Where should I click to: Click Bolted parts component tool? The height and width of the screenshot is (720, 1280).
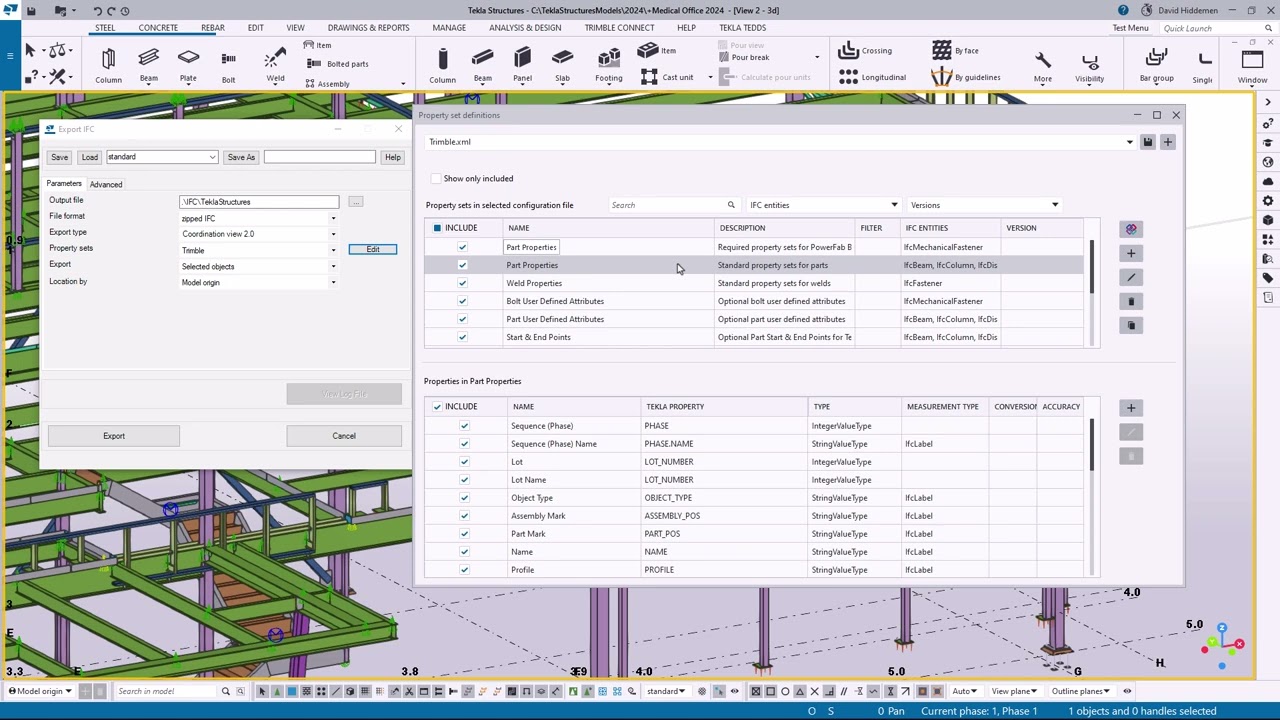pos(337,64)
